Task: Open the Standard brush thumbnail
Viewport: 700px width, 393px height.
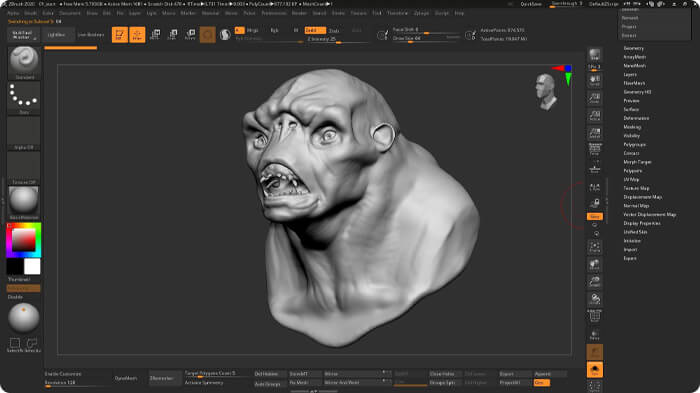Action: click(24, 63)
